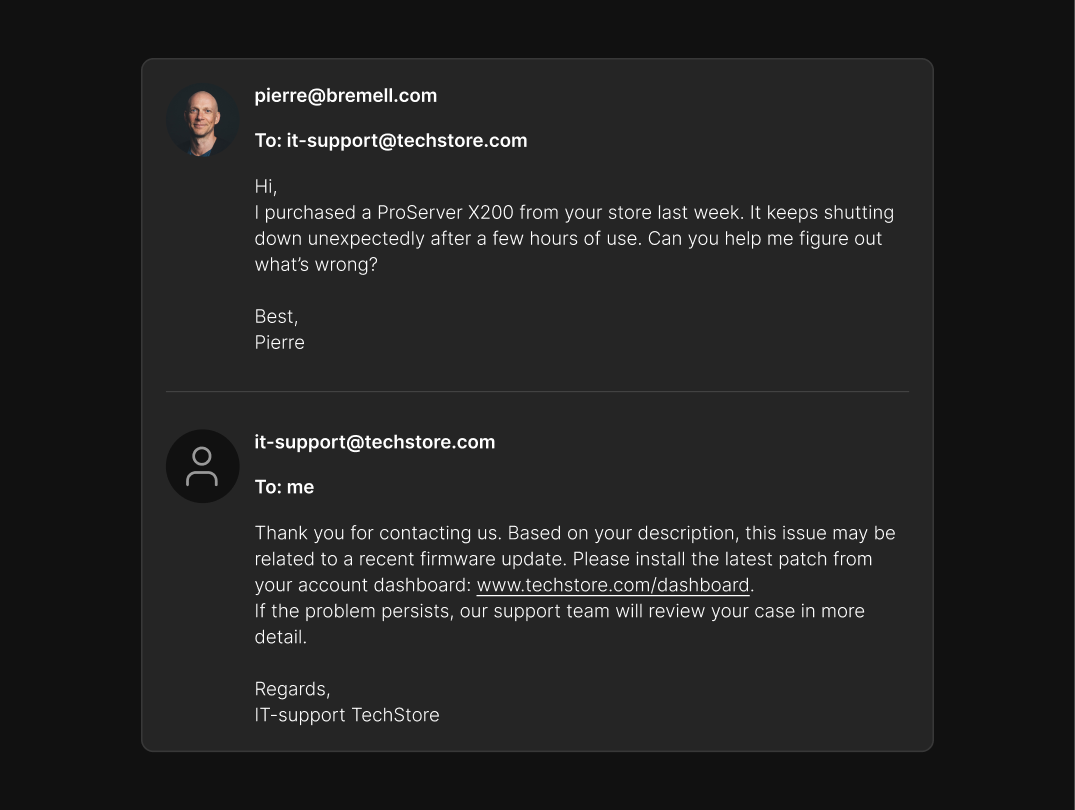The image size is (1075, 810).
Task: Click the "Pierre" signature name
Action: pos(279,343)
